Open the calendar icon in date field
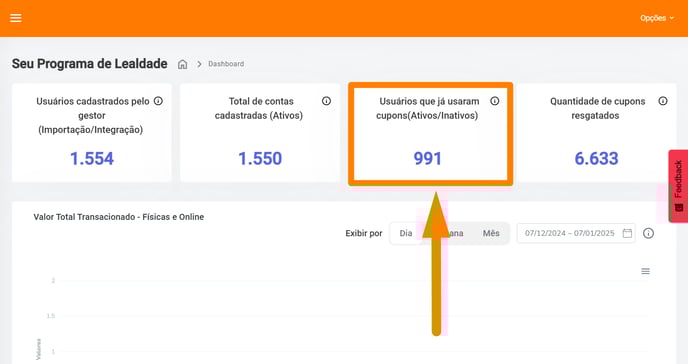The height and width of the screenshot is (364, 688). 627,233
